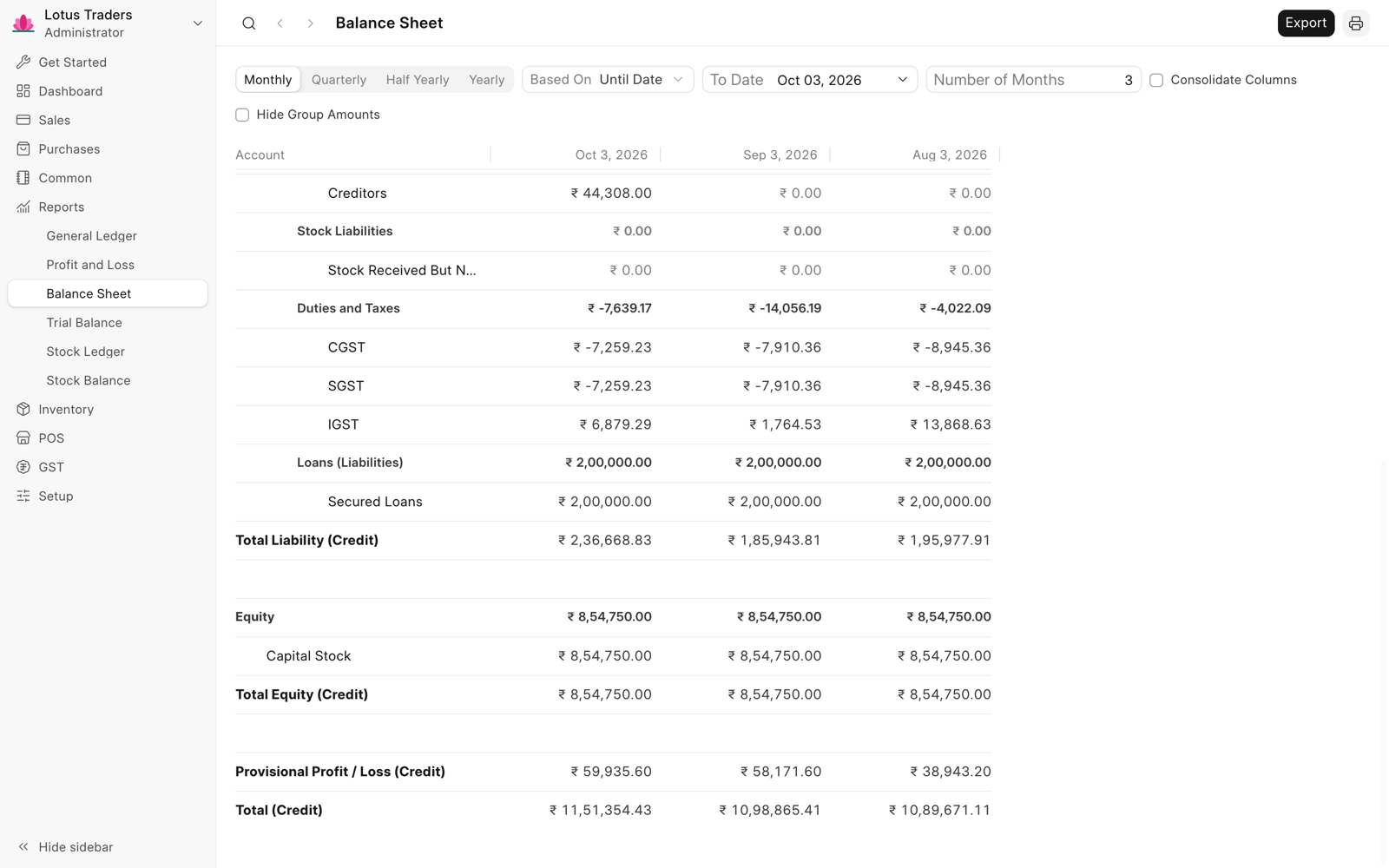Screen dimensions: 1389x868
Task: Click the Capital Stock account row
Action: [x=613, y=656]
